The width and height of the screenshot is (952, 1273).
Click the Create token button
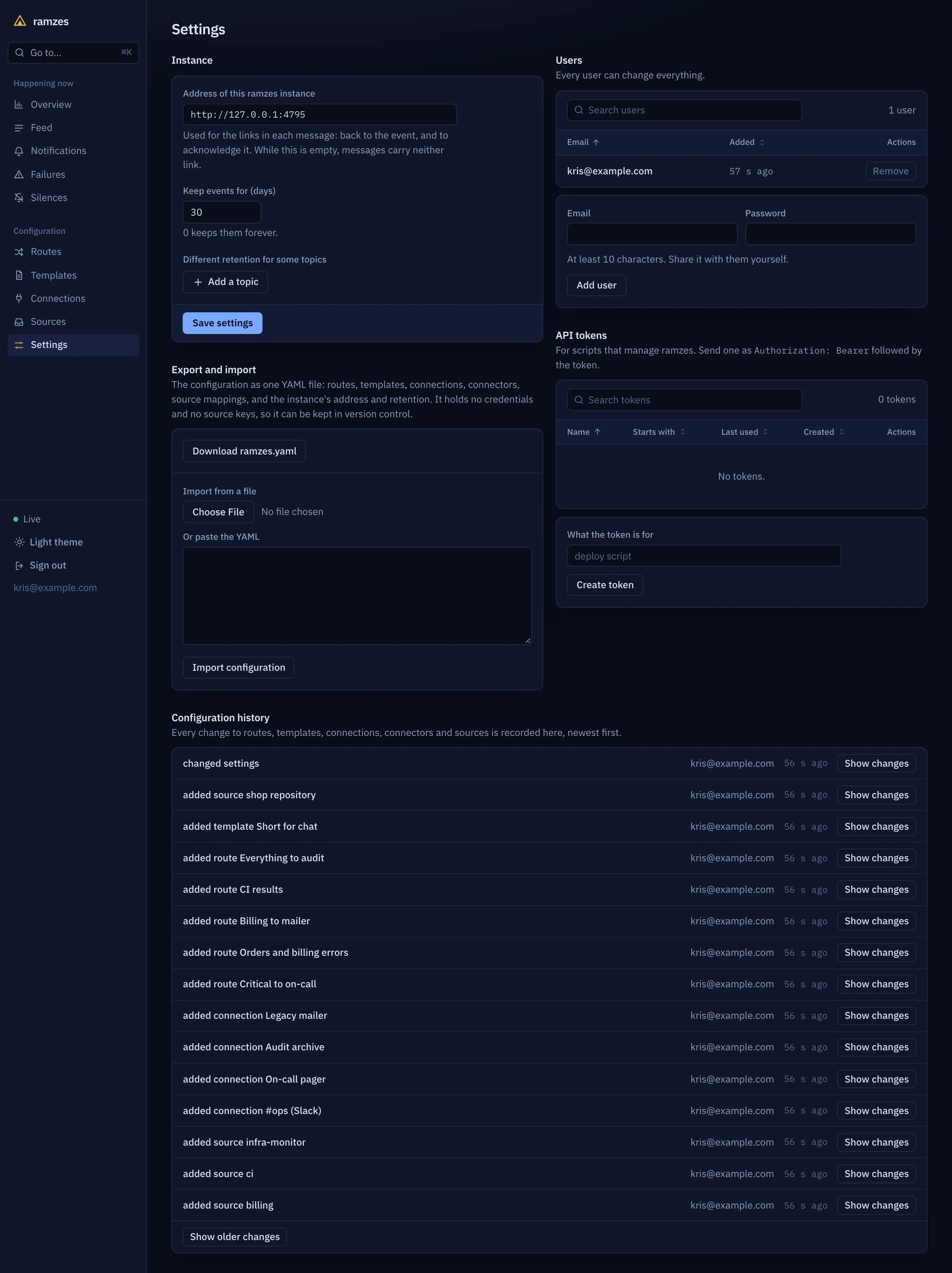point(604,585)
